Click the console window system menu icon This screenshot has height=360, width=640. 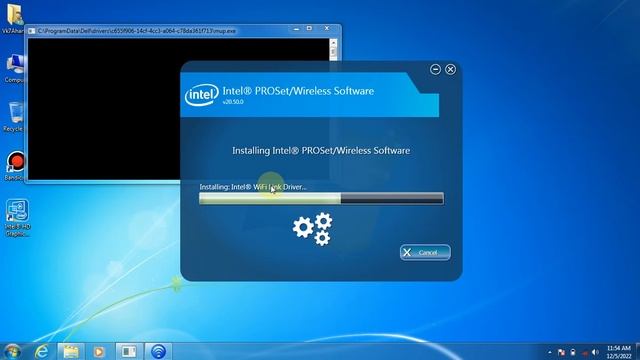[31, 31]
